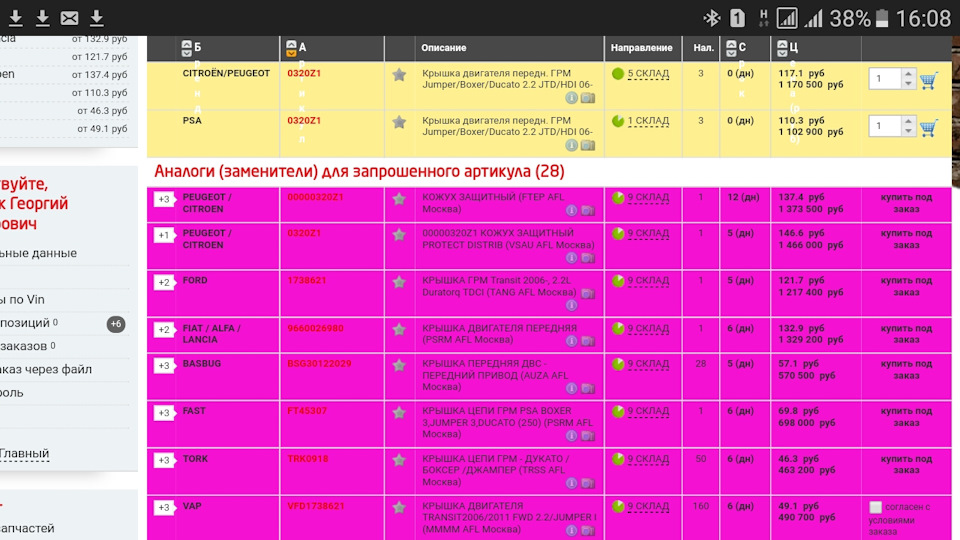This screenshot has height=540, width=960.
Task: Open info icon for FORD 1738621
Action: pyautogui.click(x=571, y=305)
